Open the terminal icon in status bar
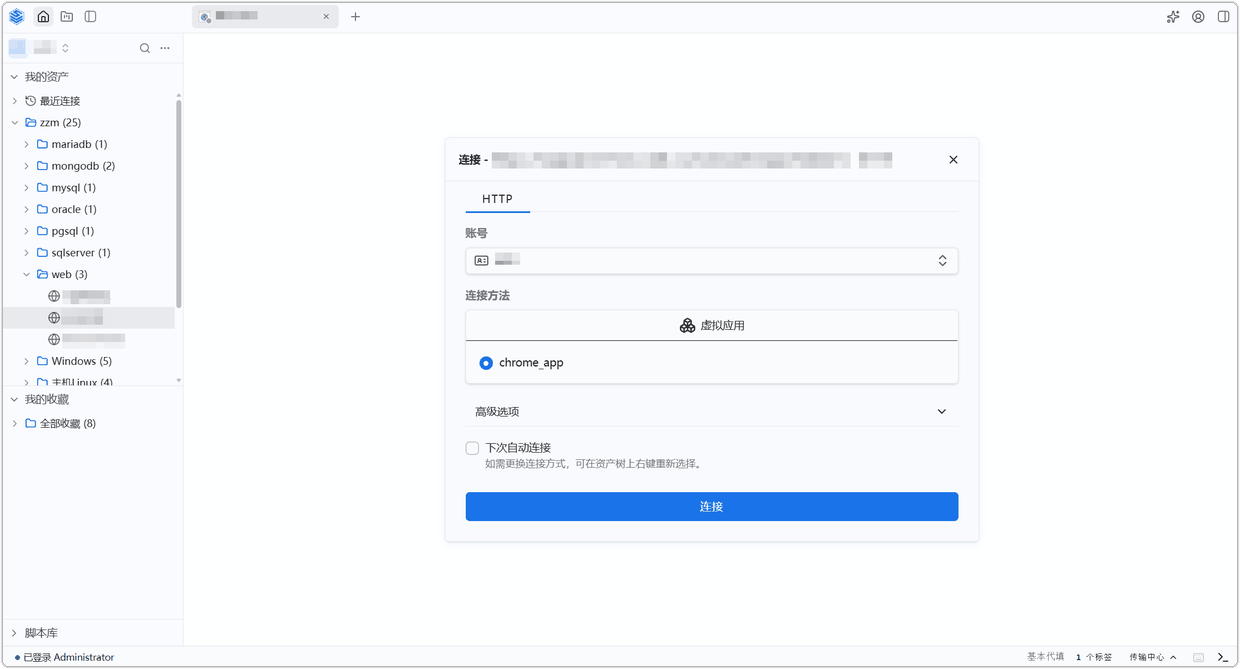This screenshot has height=669, width=1240. click(1222, 657)
